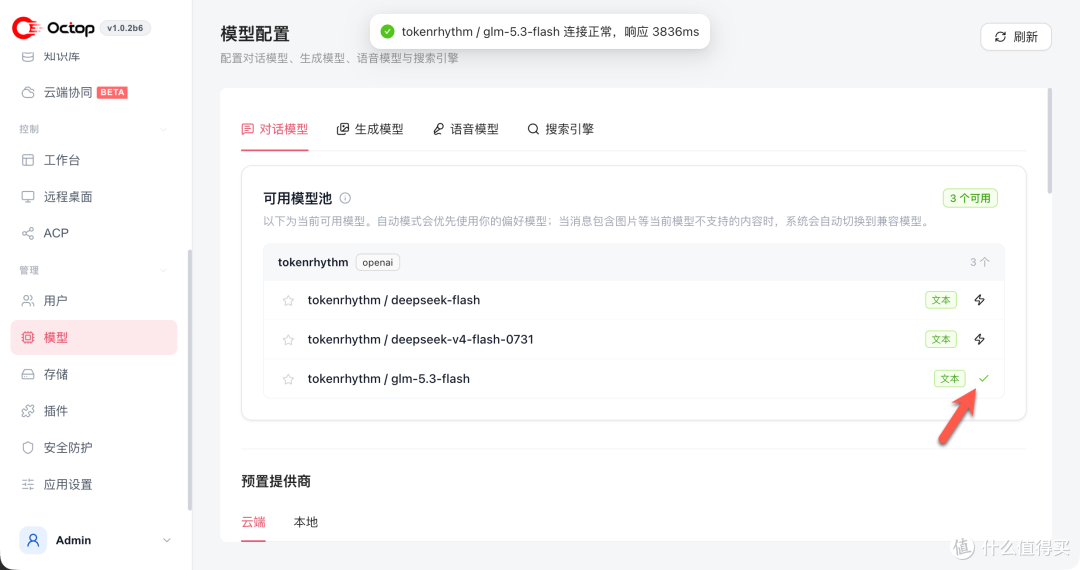Viewport: 1080px width, 570px height.
Task: Test connection for deepseek-flash lightning icon
Action: point(979,300)
